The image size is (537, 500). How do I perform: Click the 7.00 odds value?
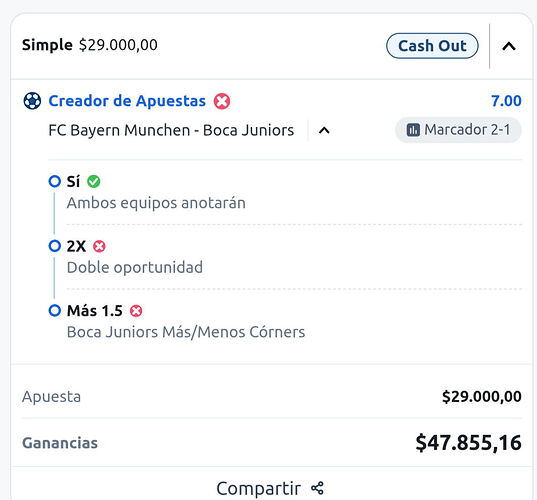506,101
